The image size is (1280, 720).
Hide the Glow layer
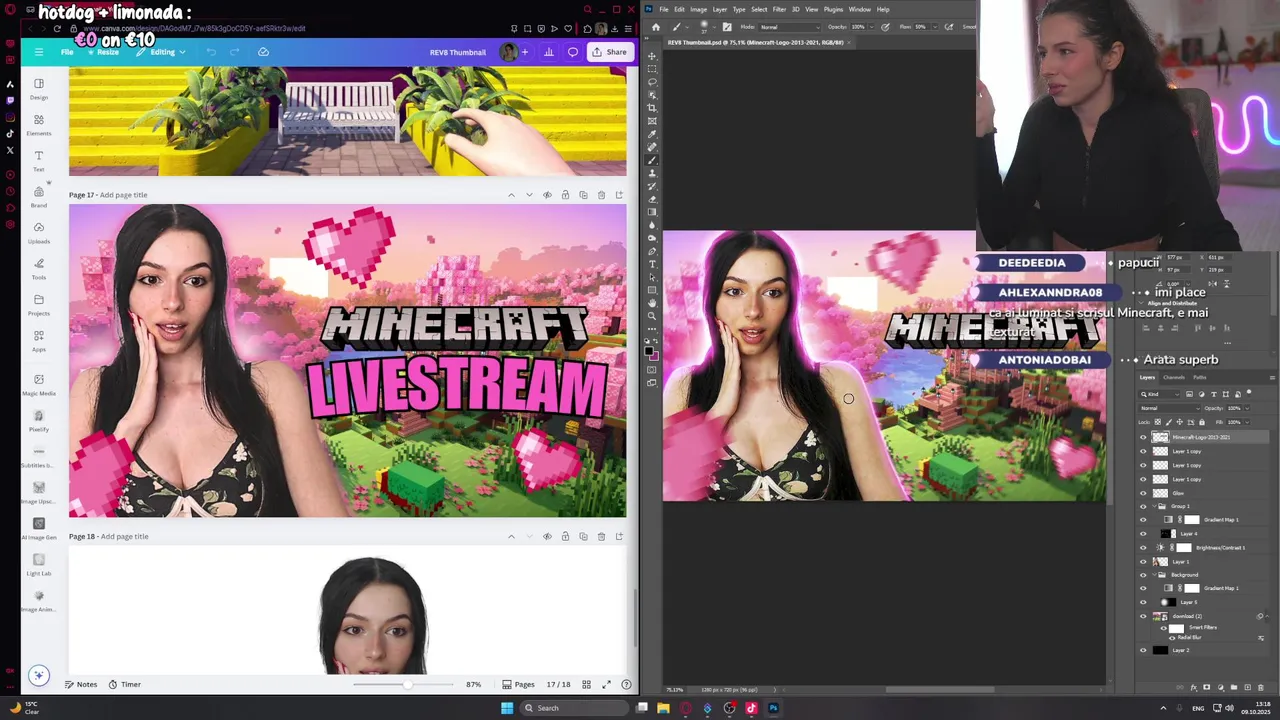click(1143, 493)
